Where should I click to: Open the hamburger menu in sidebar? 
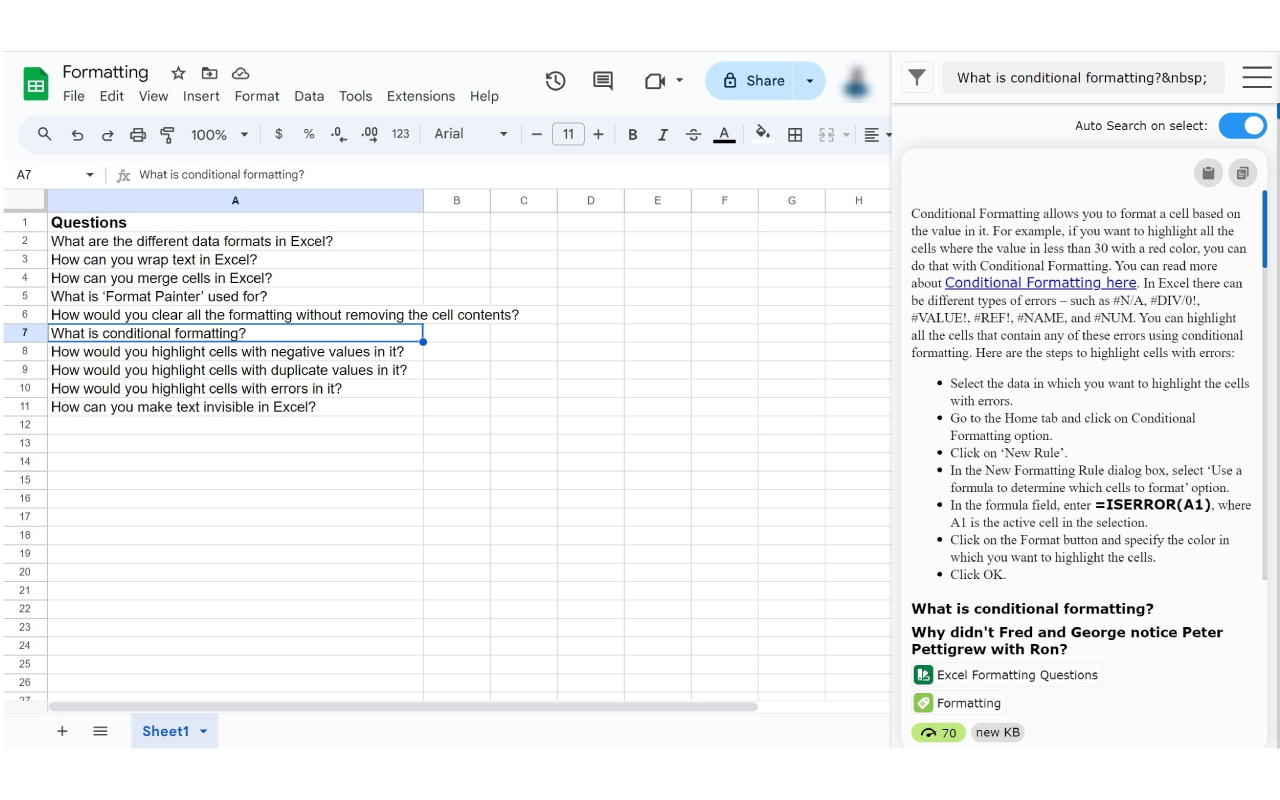pyautogui.click(x=1256, y=77)
